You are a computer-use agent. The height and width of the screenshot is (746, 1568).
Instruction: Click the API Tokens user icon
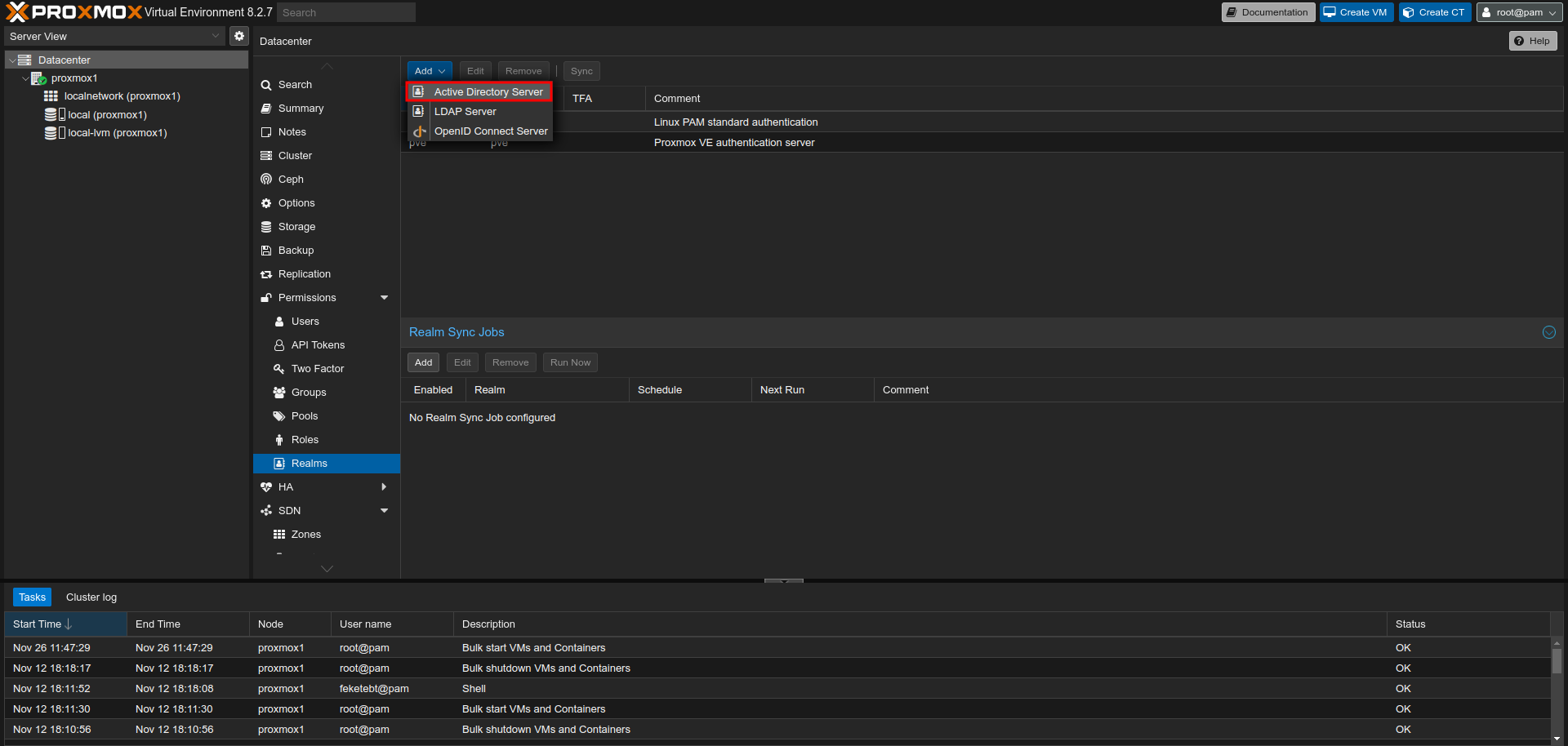pyautogui.click(x=279, y=345)
